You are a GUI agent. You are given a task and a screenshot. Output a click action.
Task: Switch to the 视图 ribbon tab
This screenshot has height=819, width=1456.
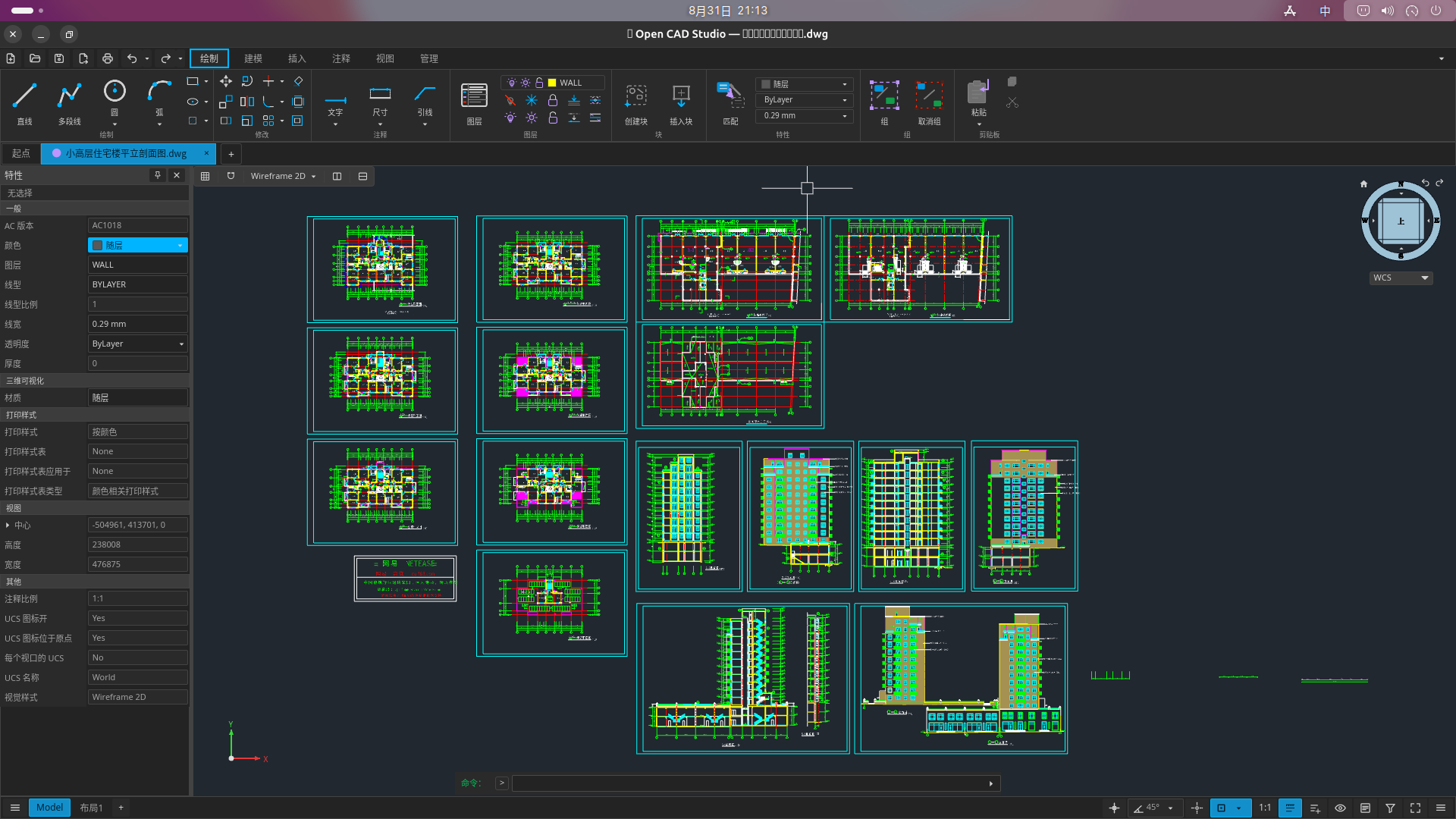pyautogui.click(x=385, y=58)
